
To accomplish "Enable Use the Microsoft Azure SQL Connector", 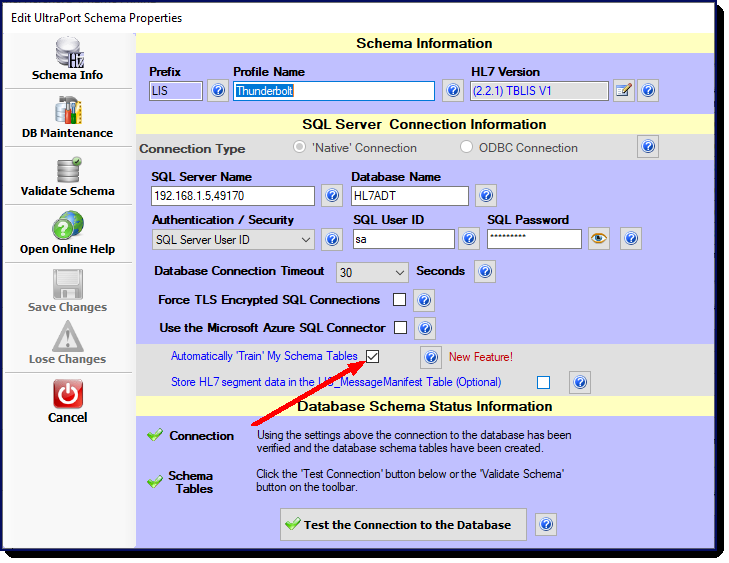I will (400, 328).
